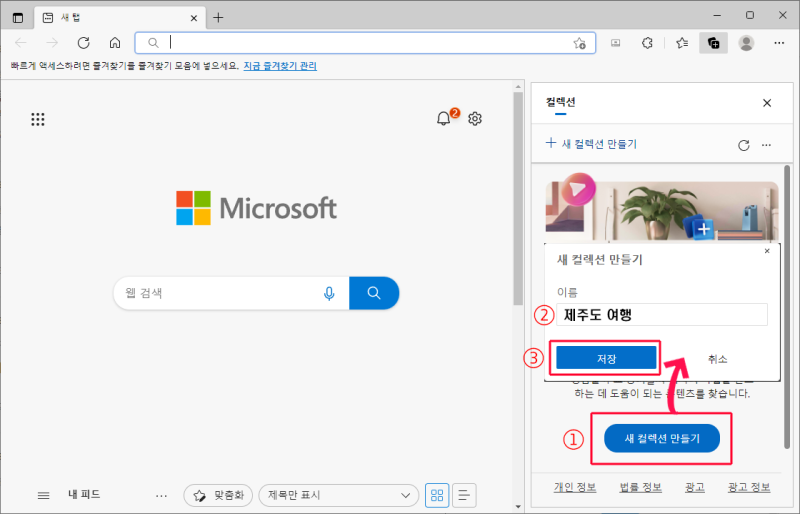Click the 취소 button
Image resolution: width=800 pixels, height=514 pixels.
click(717, 359)
